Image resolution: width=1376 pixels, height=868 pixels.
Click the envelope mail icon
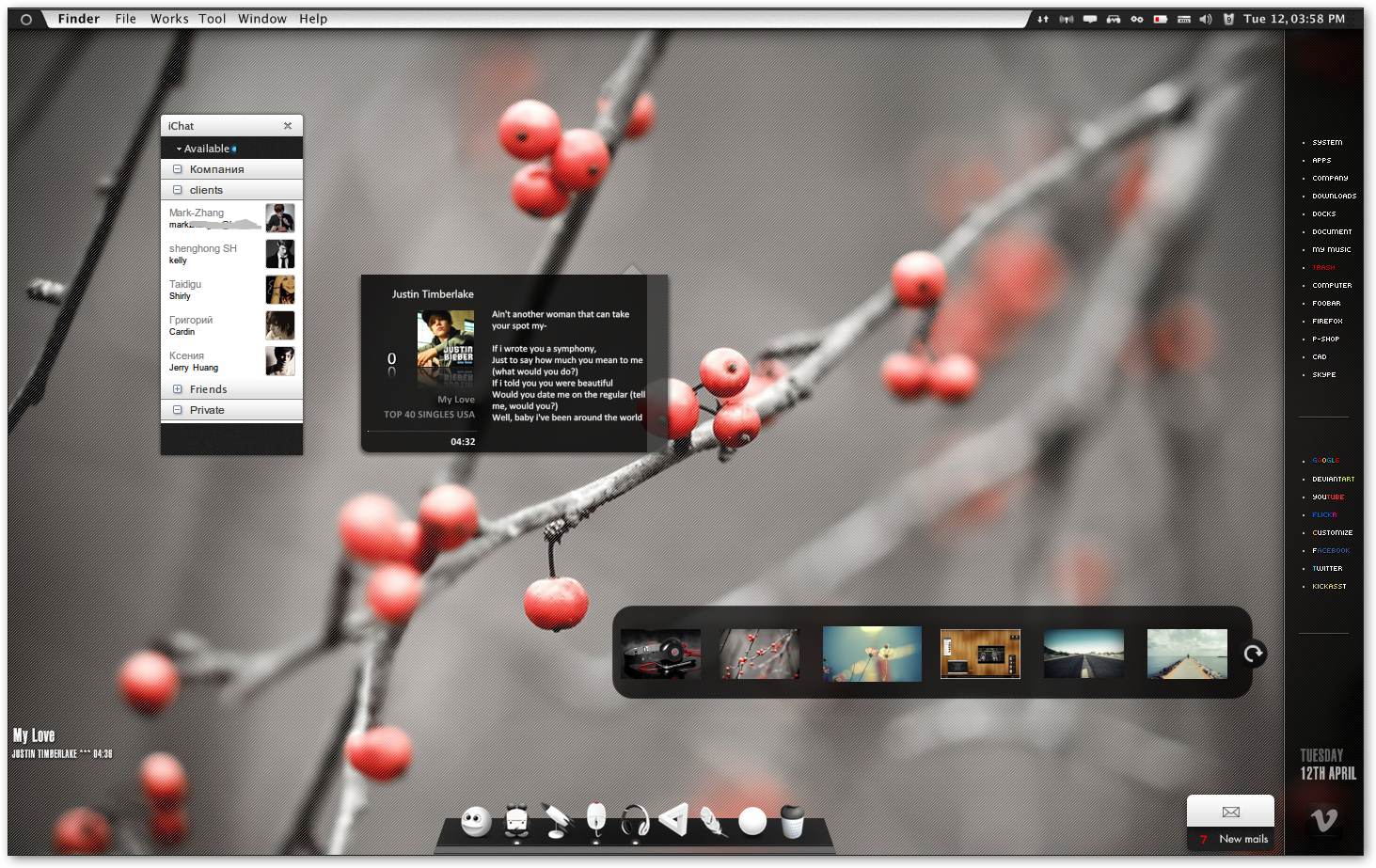(1230, 812)
